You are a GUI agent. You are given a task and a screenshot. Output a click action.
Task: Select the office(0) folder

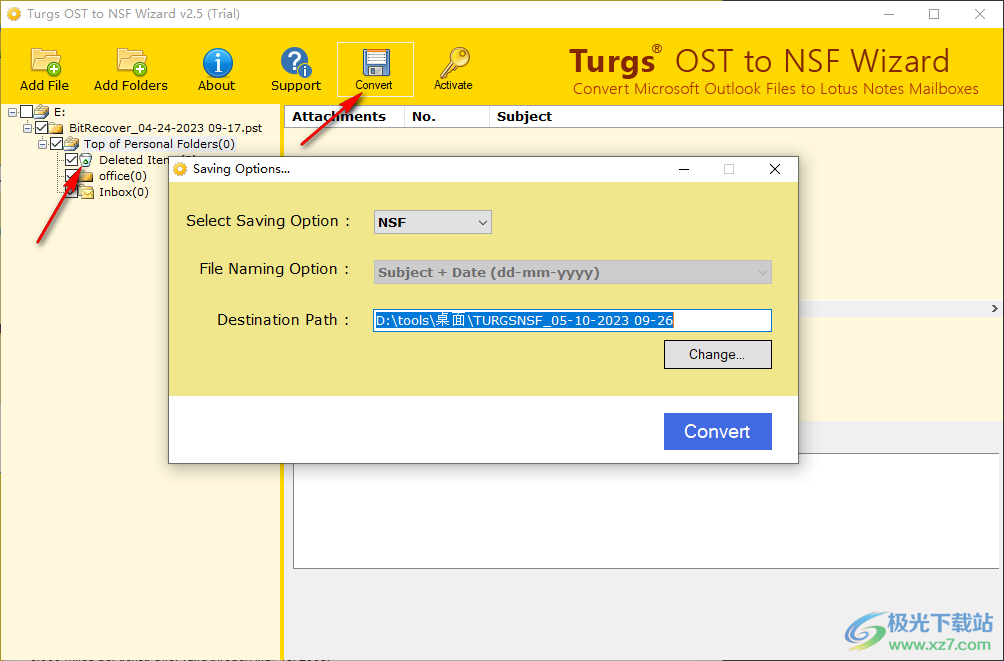click(122, 175)
